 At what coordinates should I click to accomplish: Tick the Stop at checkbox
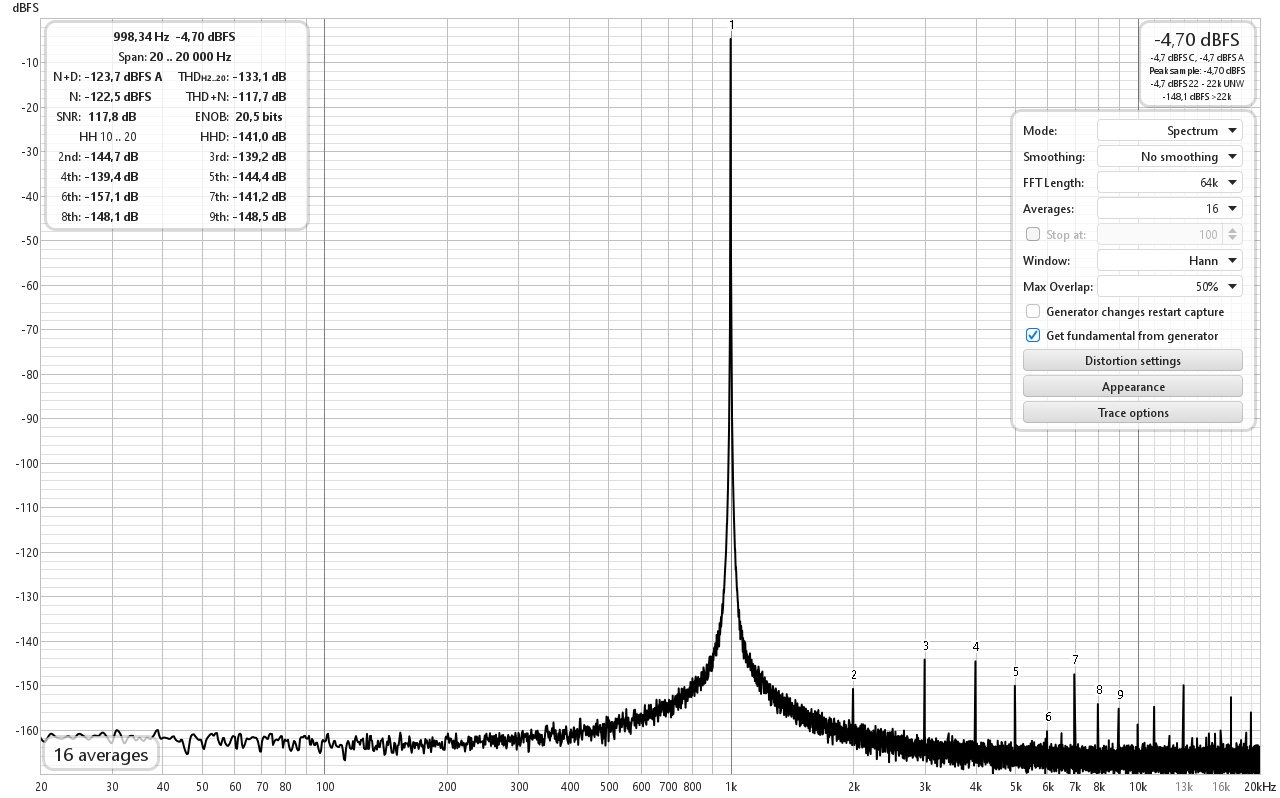pyautogui.click(x=1033, y=235)
